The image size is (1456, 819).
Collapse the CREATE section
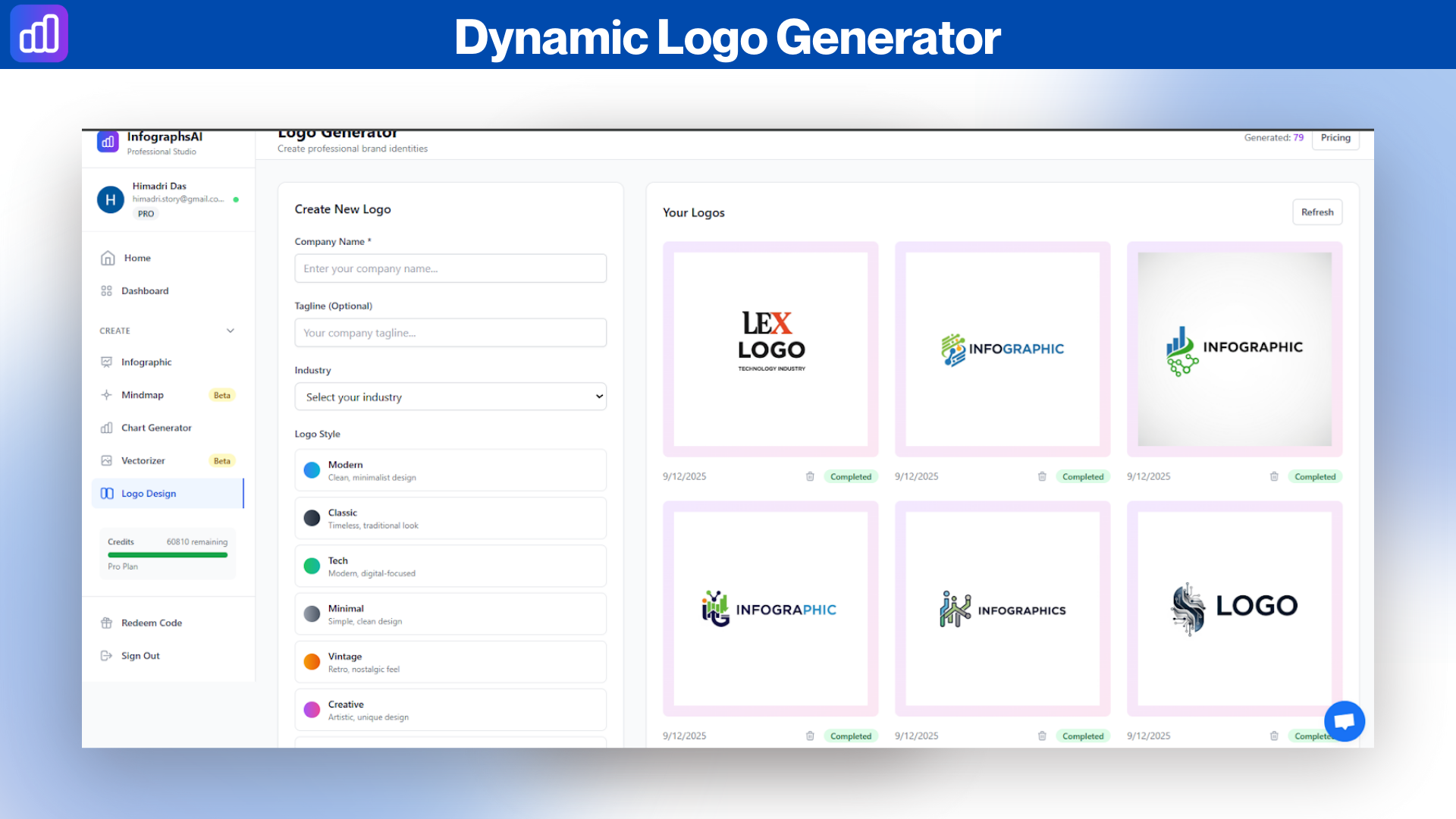230,331
